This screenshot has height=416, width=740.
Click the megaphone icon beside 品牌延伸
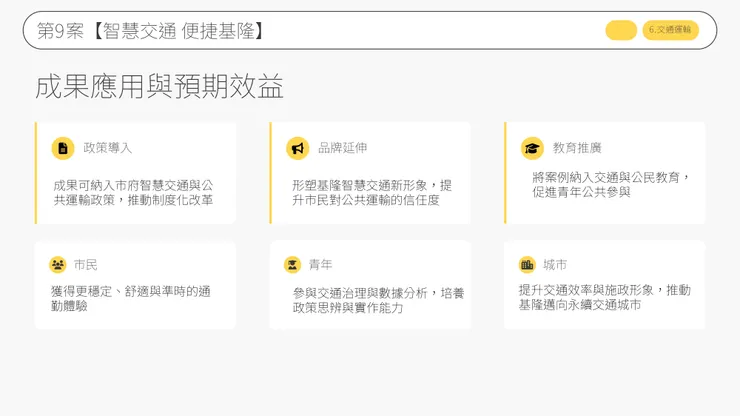click(x=297, y=148)
